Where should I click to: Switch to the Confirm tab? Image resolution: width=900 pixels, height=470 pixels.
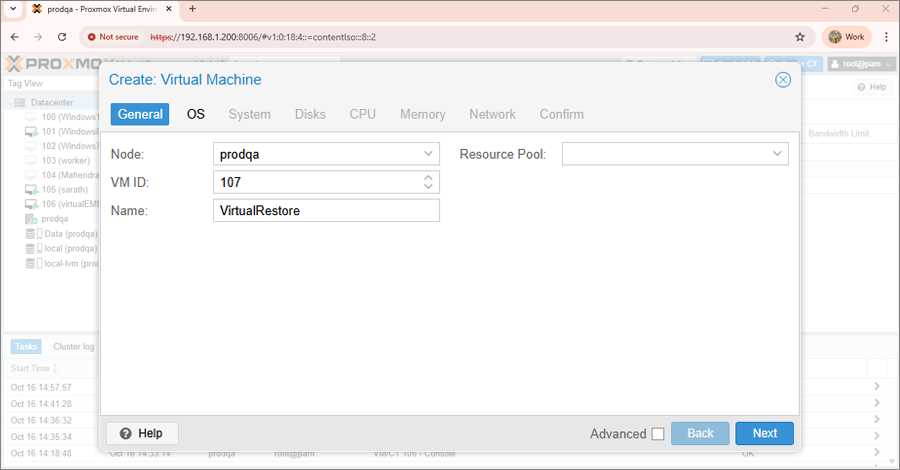561,114
